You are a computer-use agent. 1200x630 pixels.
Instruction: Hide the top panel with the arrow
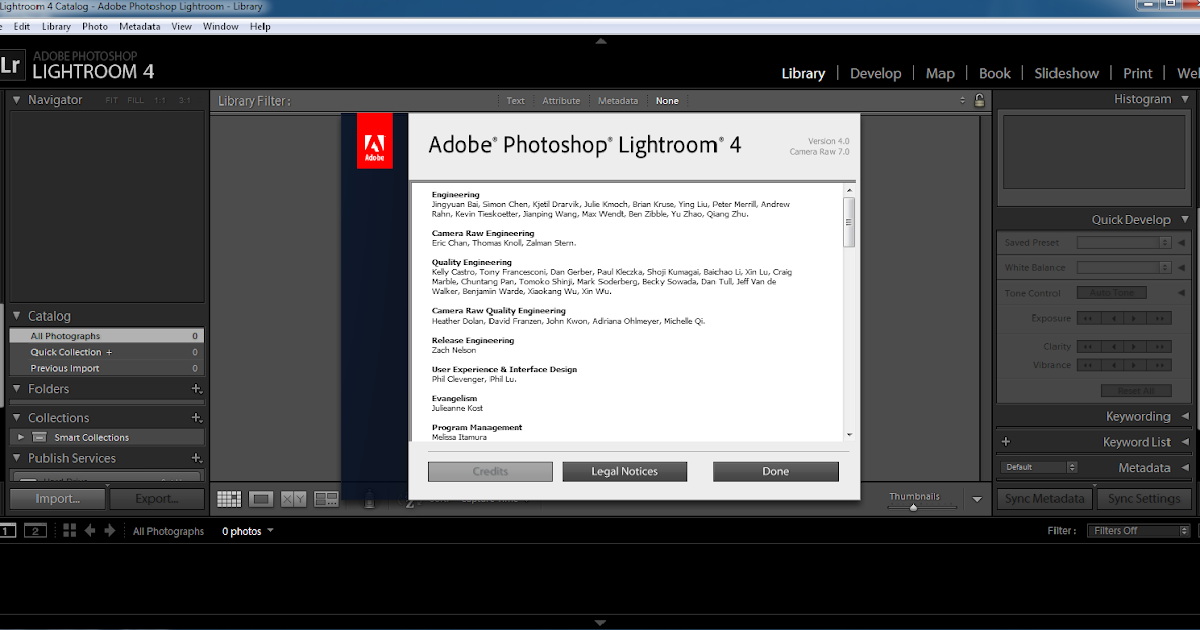600,41
